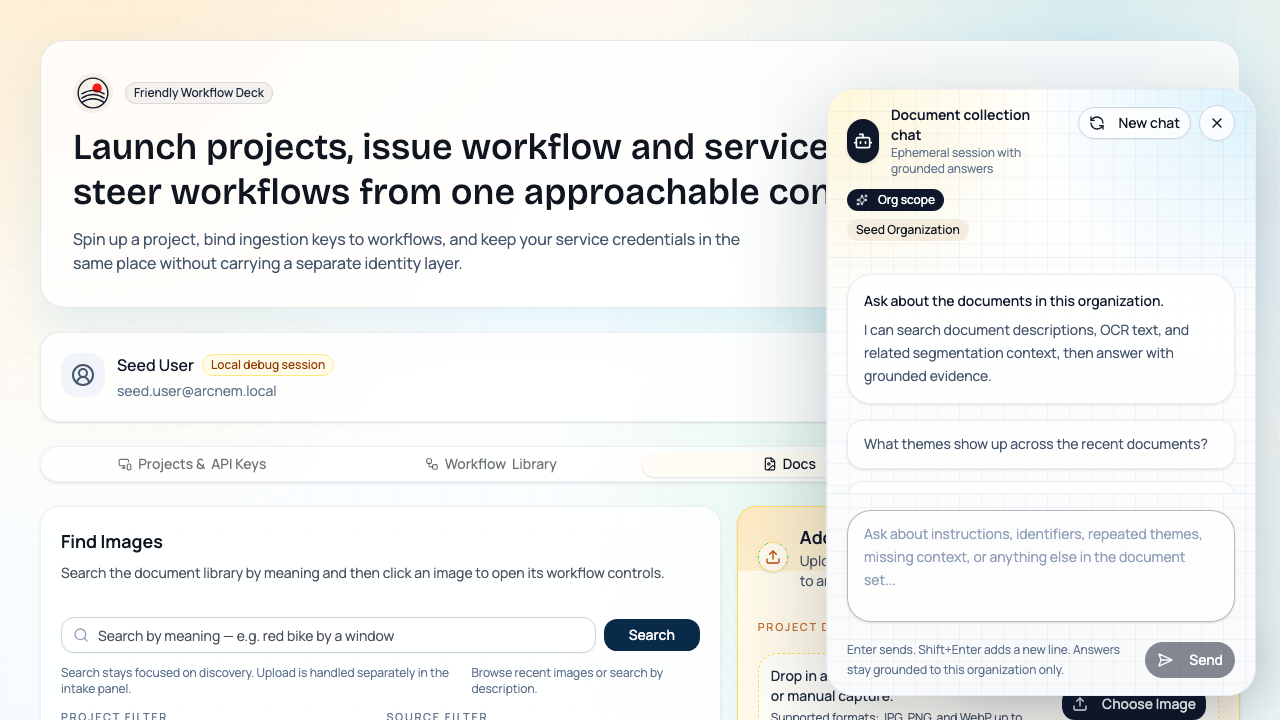Click the Friendly Workflow Deck logo
Screen dimensions: 1280x720
coord(92,92)
